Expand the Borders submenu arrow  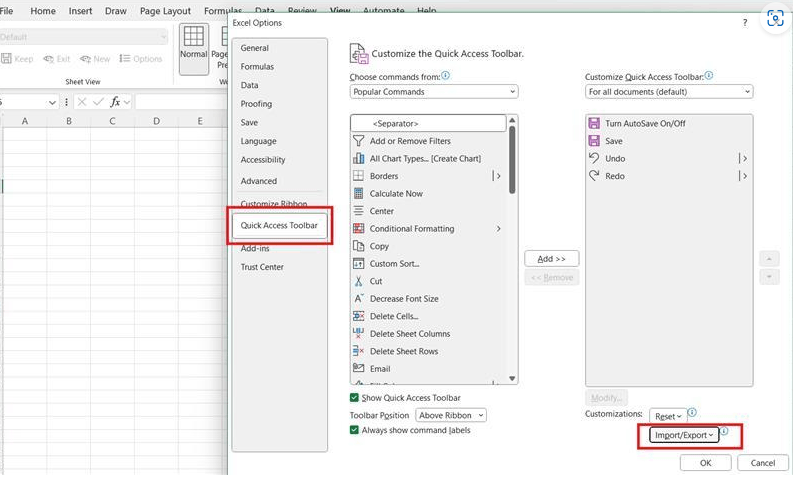(x=497, y=176)
